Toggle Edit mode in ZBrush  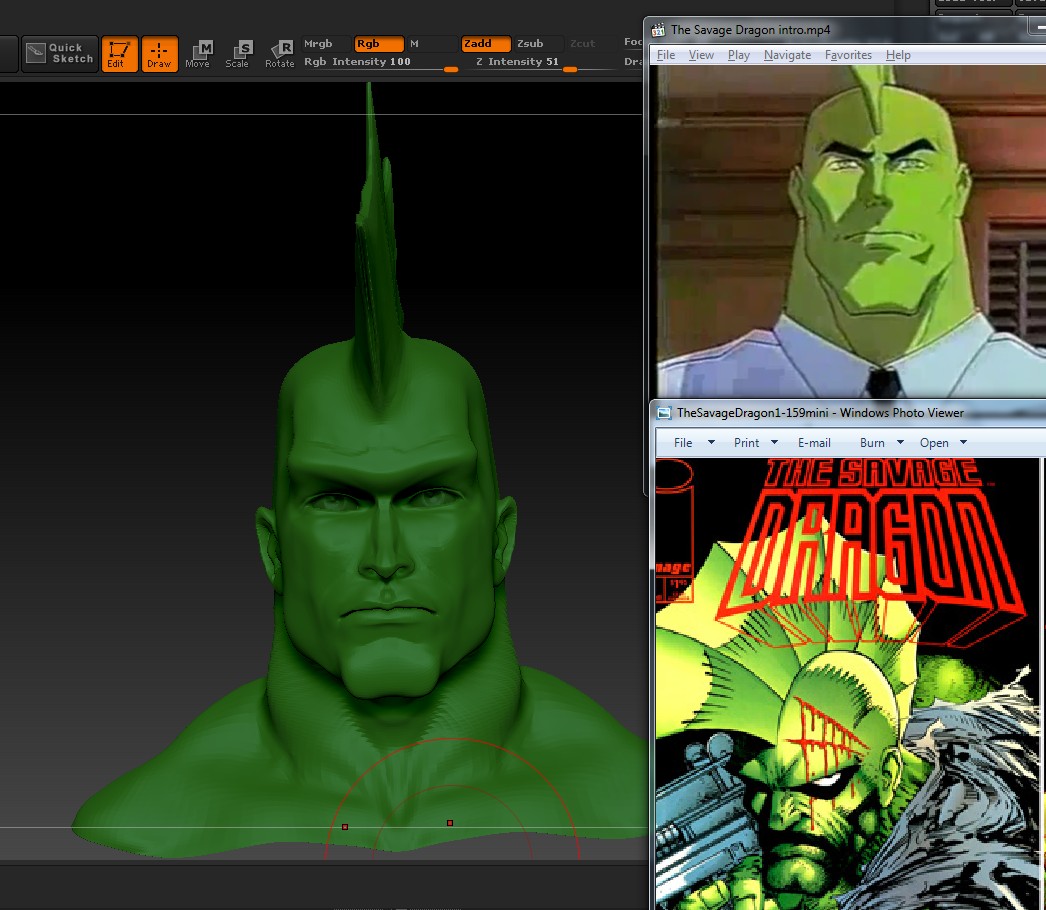pyautogui.click(x=119, y=54)
